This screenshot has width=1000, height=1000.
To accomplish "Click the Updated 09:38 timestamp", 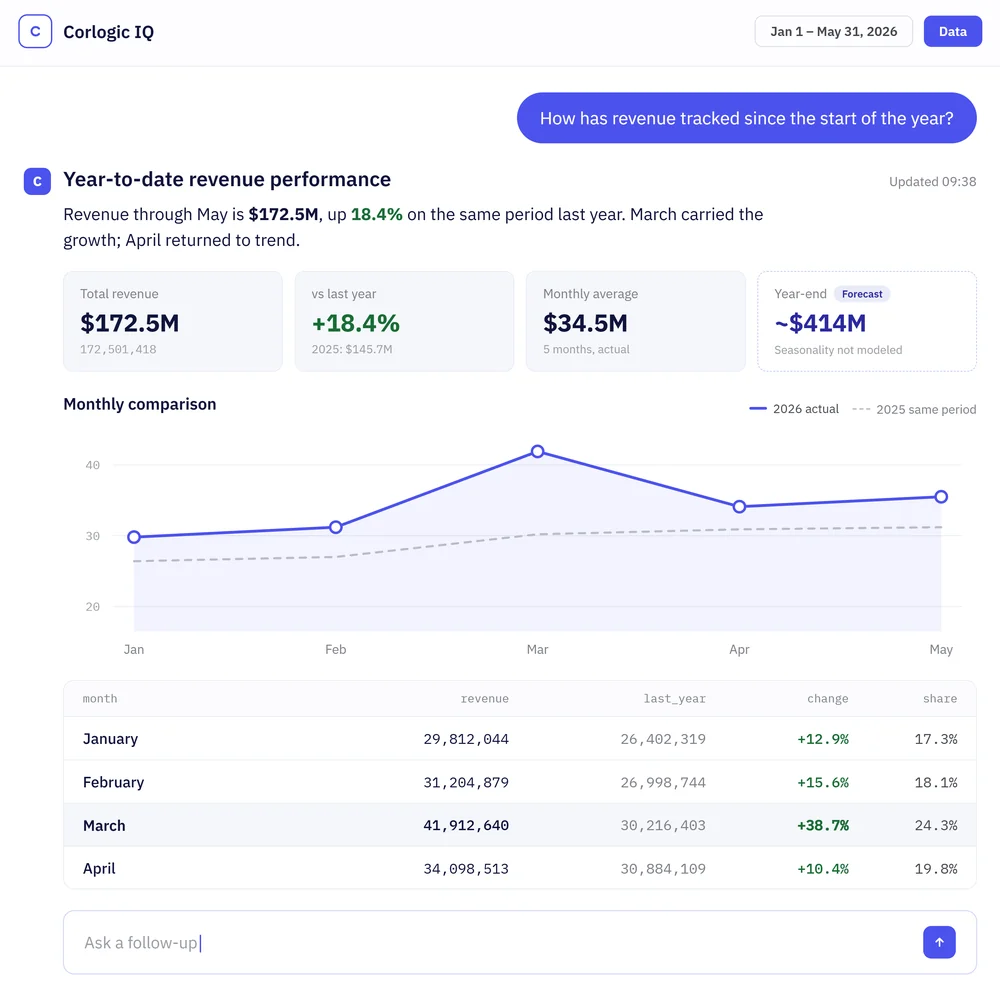I will pos(932,182).
